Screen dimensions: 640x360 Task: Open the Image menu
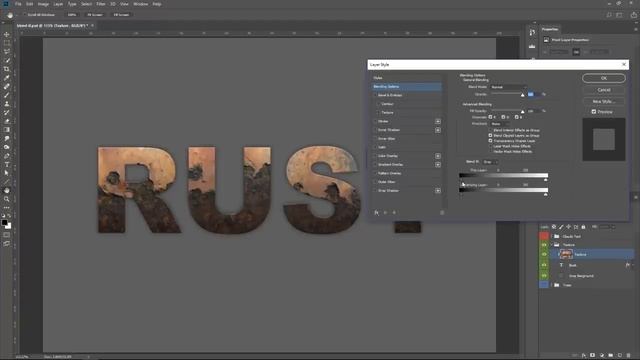[x=43, y=4]
